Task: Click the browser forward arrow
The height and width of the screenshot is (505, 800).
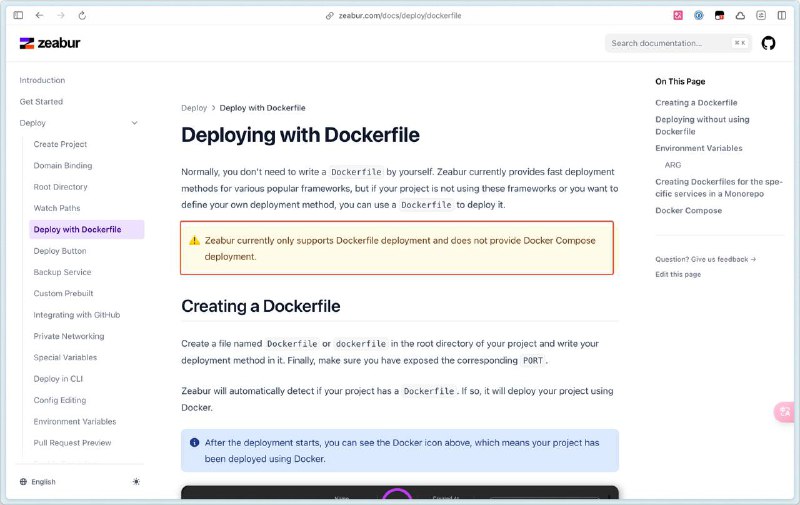Action: point(61,15)
